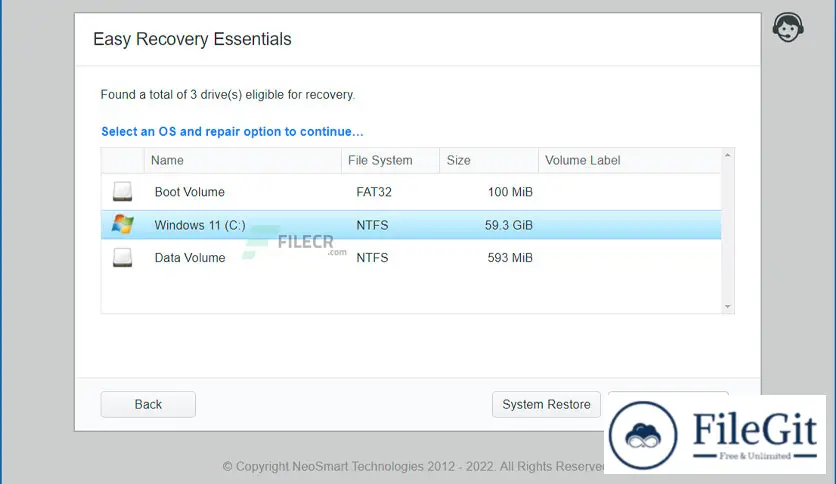Screen dimensions: 836x484
Task: Select the "Windows 11 (C:)" entry
Action: tap(200, 225)
